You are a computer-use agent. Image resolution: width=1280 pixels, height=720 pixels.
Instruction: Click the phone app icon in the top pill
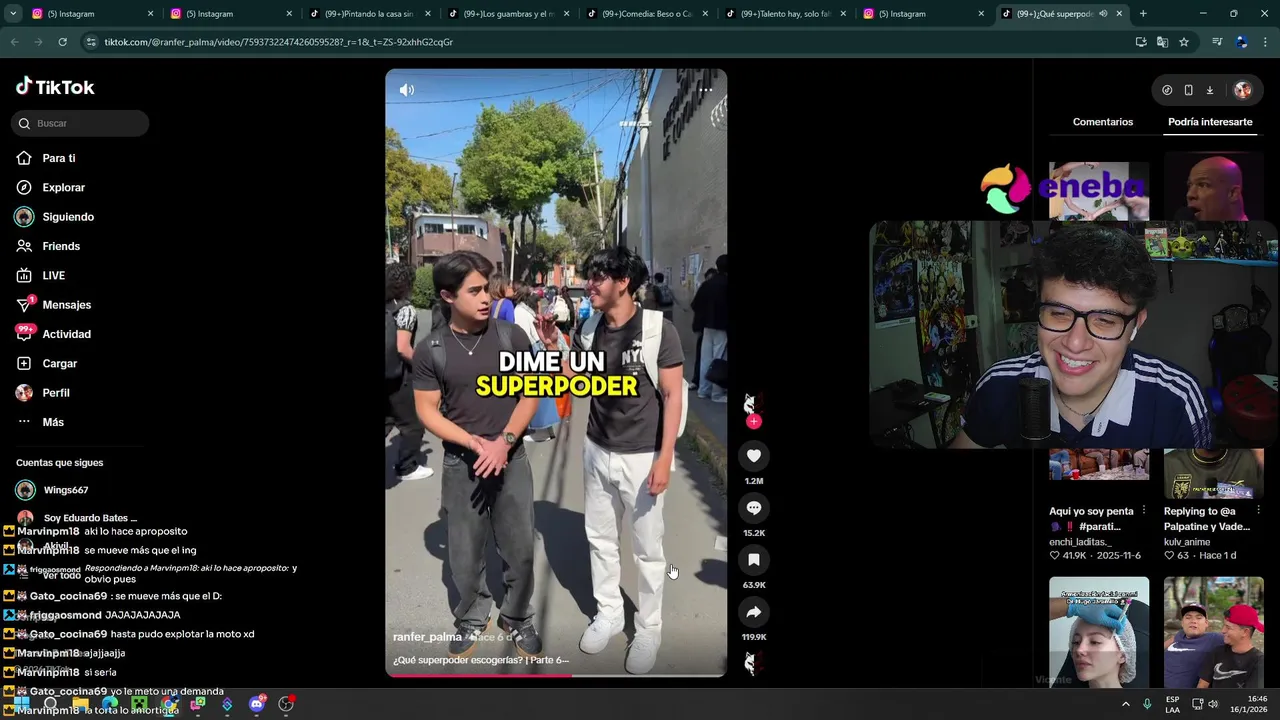pyautogui.click(x=1188, y=90)
